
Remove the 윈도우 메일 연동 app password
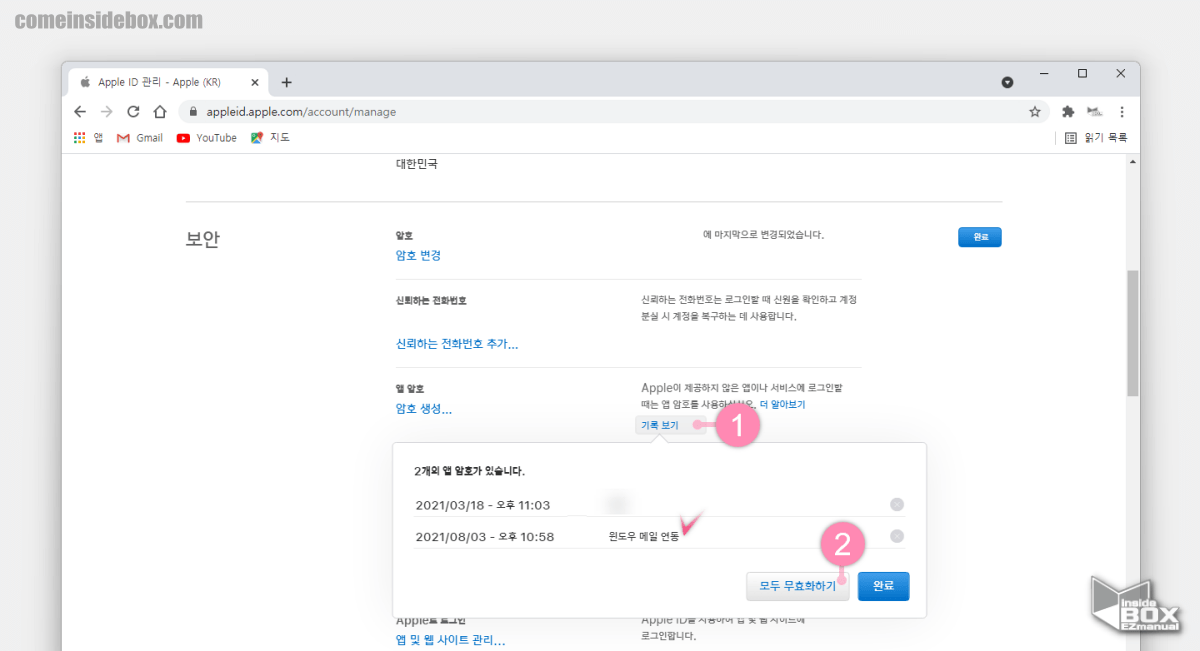[x=897, y=536]
